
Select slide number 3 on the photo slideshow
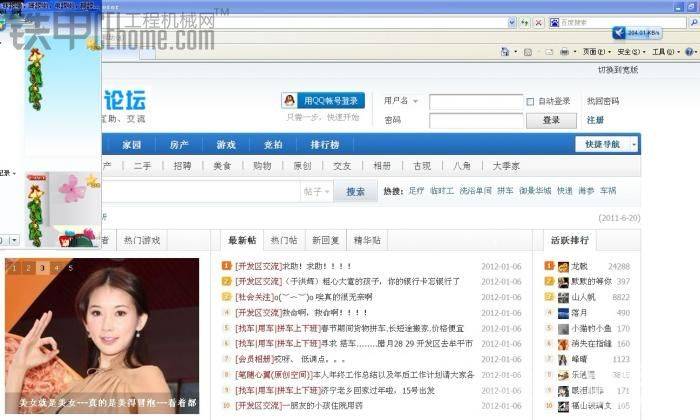pyautogui.click(x=42, y=268)
